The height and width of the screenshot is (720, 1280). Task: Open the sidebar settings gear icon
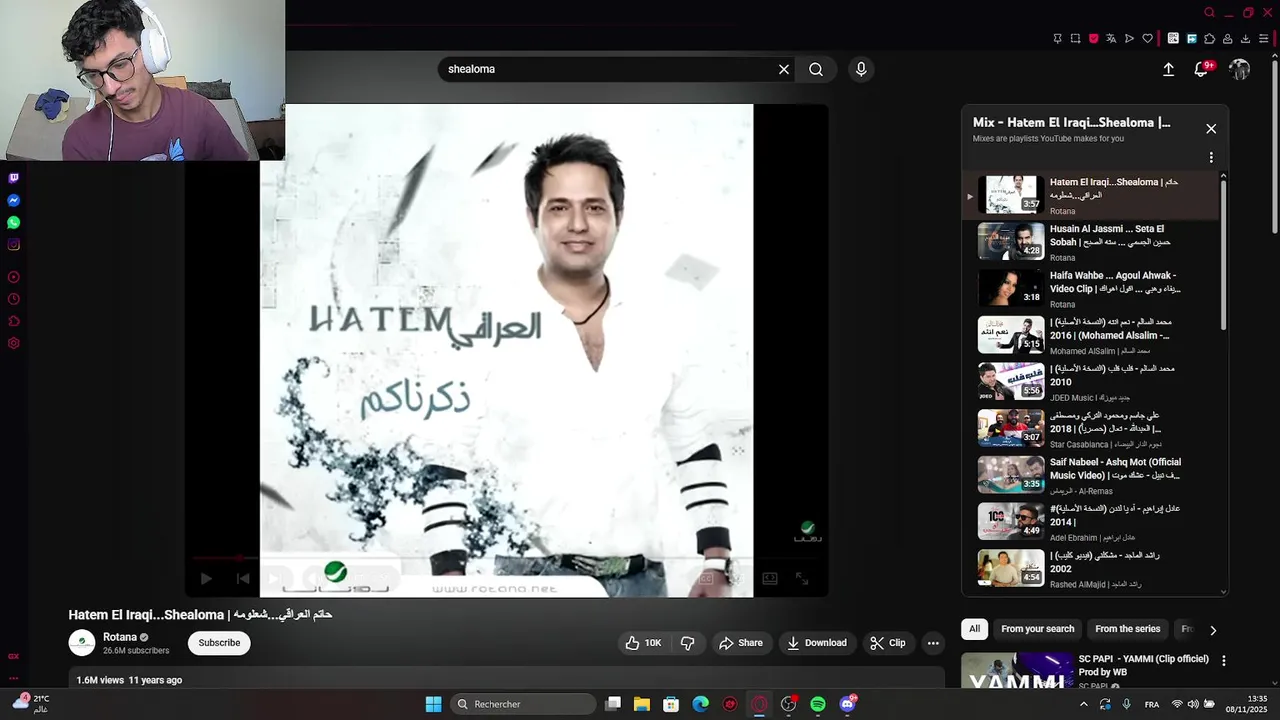(x=13, y=343)
